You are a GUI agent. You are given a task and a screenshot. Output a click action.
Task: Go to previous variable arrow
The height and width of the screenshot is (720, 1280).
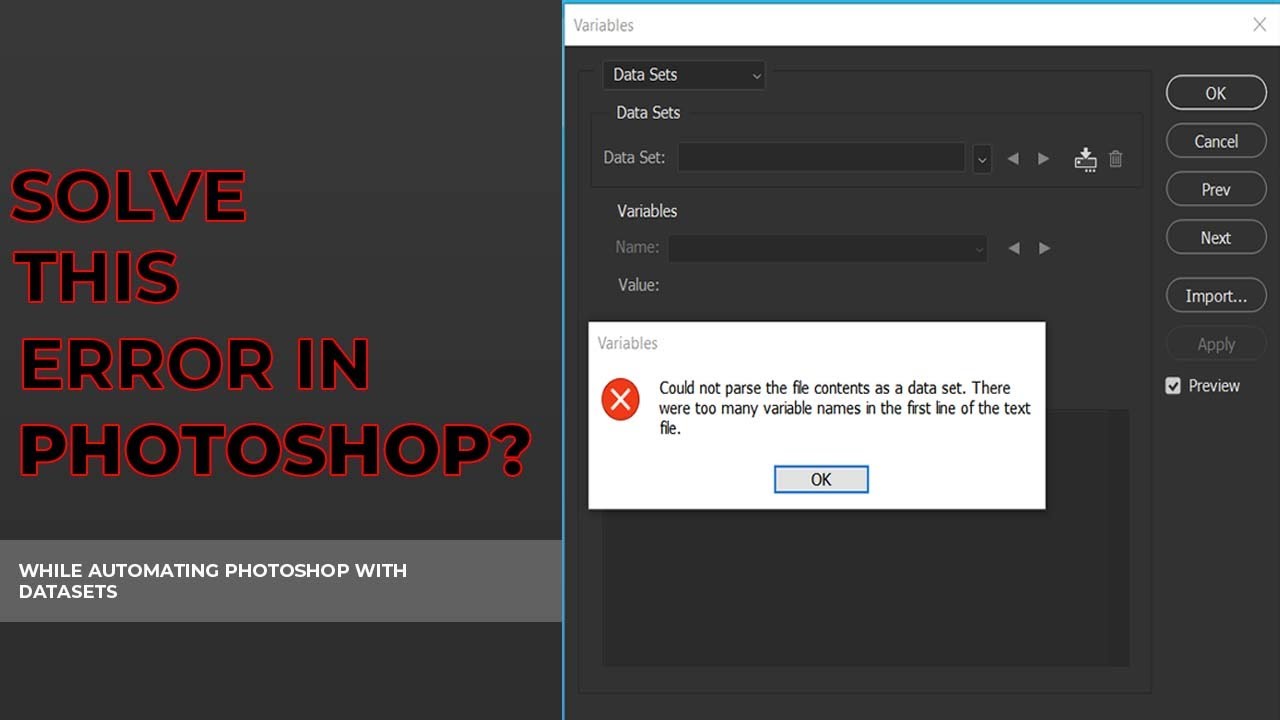1014,248
